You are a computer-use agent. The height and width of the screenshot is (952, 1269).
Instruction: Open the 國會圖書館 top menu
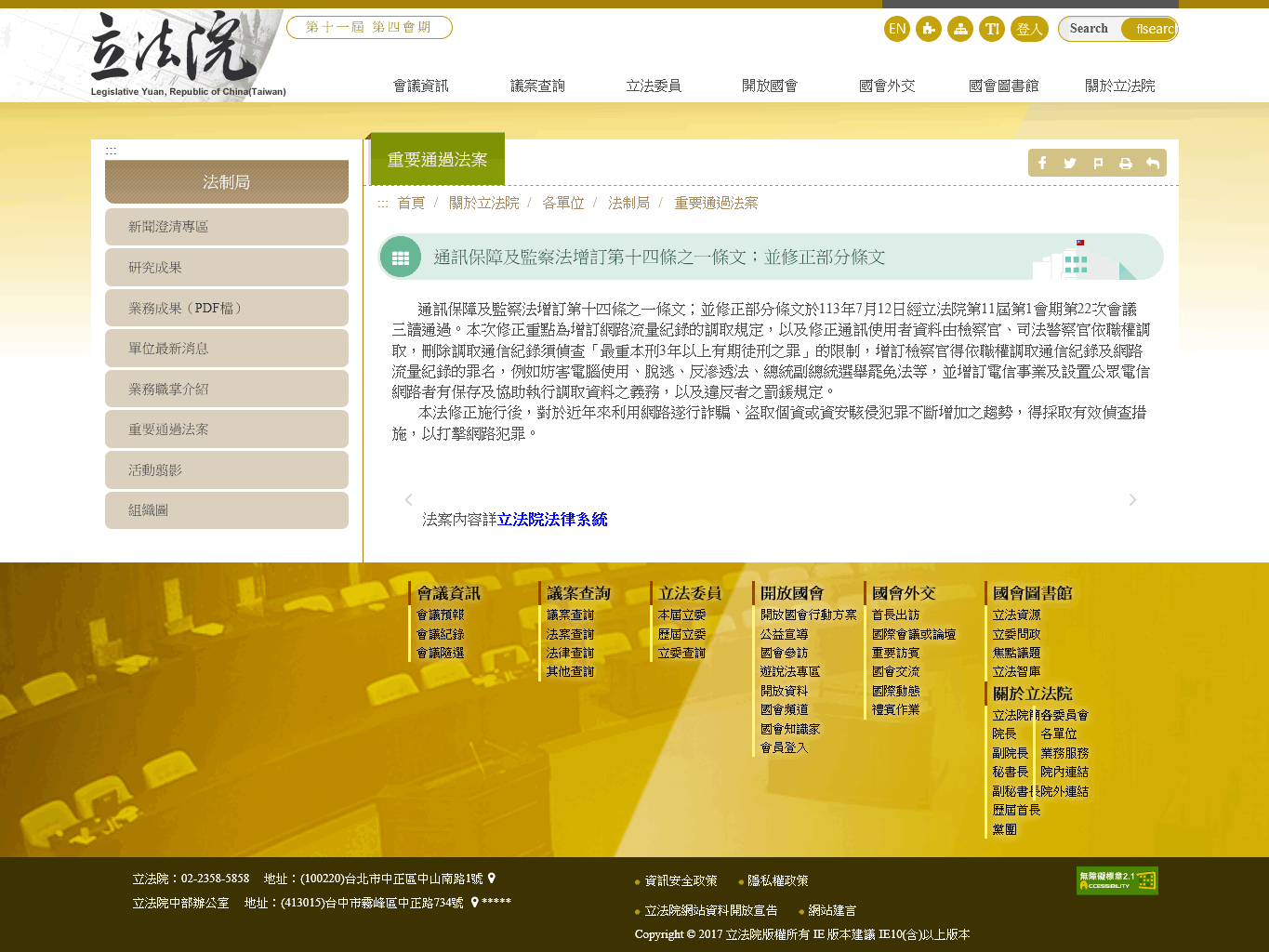pyautogui.click(x=1003, y=86)
